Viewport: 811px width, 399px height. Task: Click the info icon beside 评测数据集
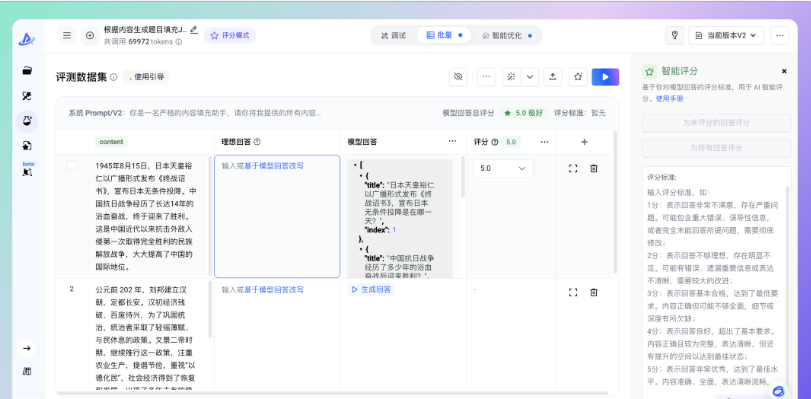pos(113,77)
